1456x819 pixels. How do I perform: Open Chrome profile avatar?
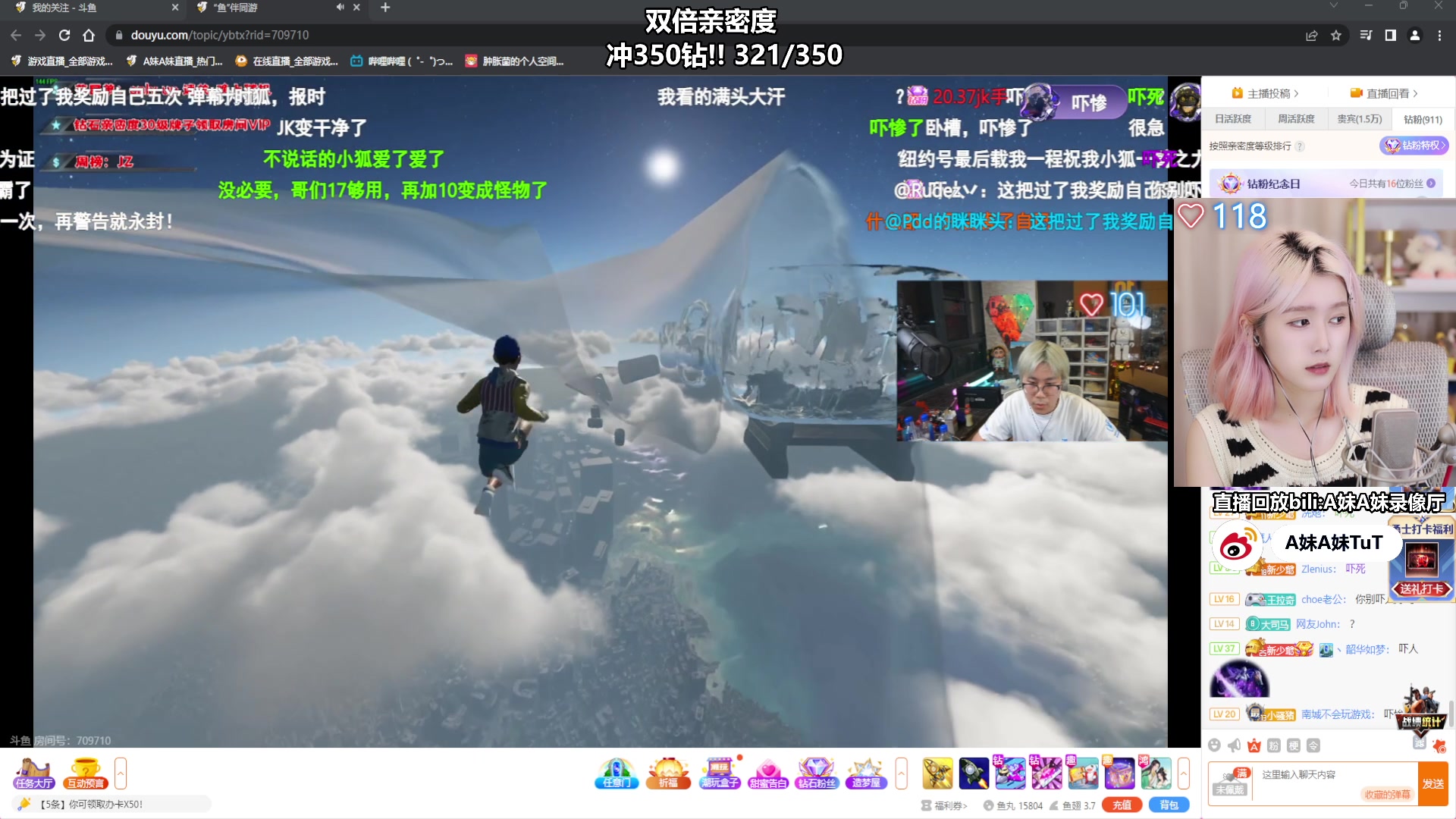point(1415,35)
